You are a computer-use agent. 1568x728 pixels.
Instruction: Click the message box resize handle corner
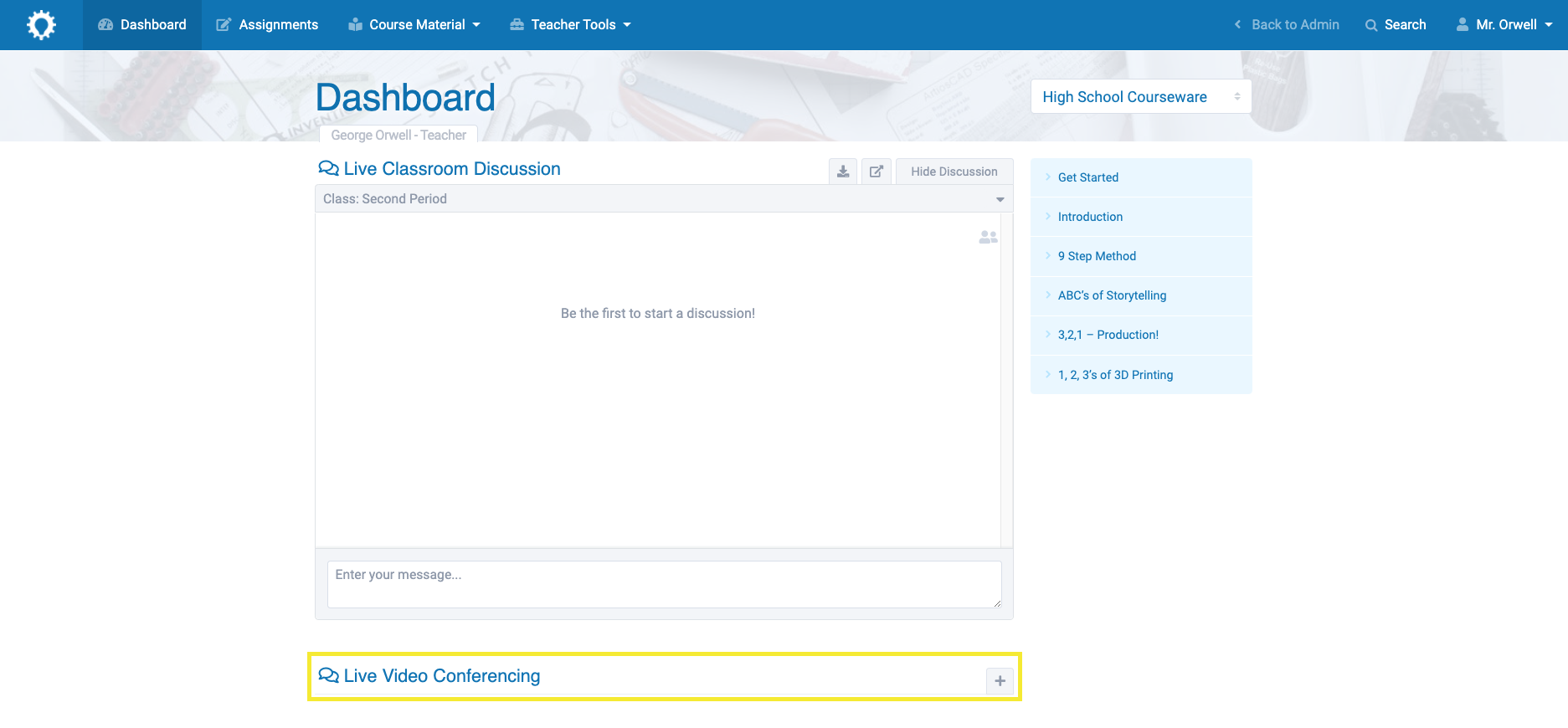click(997, 603)
